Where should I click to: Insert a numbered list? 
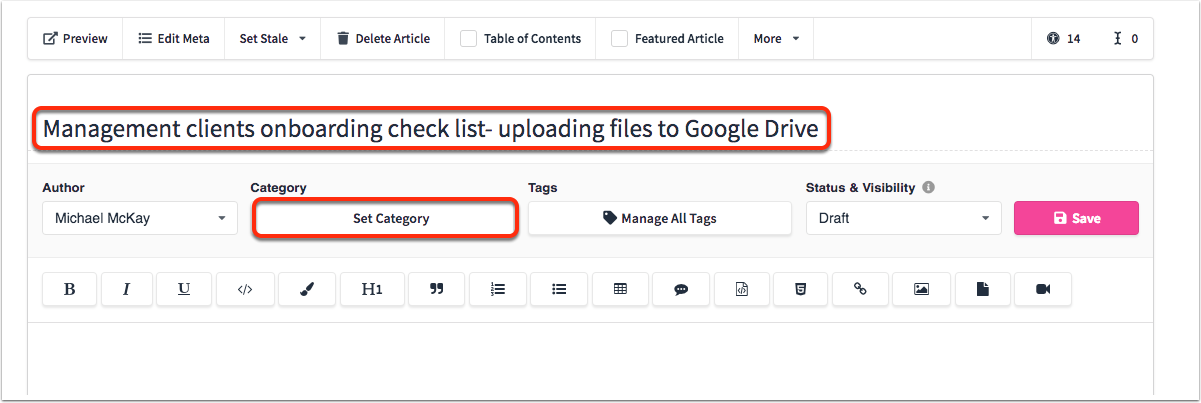pos(498,289)
